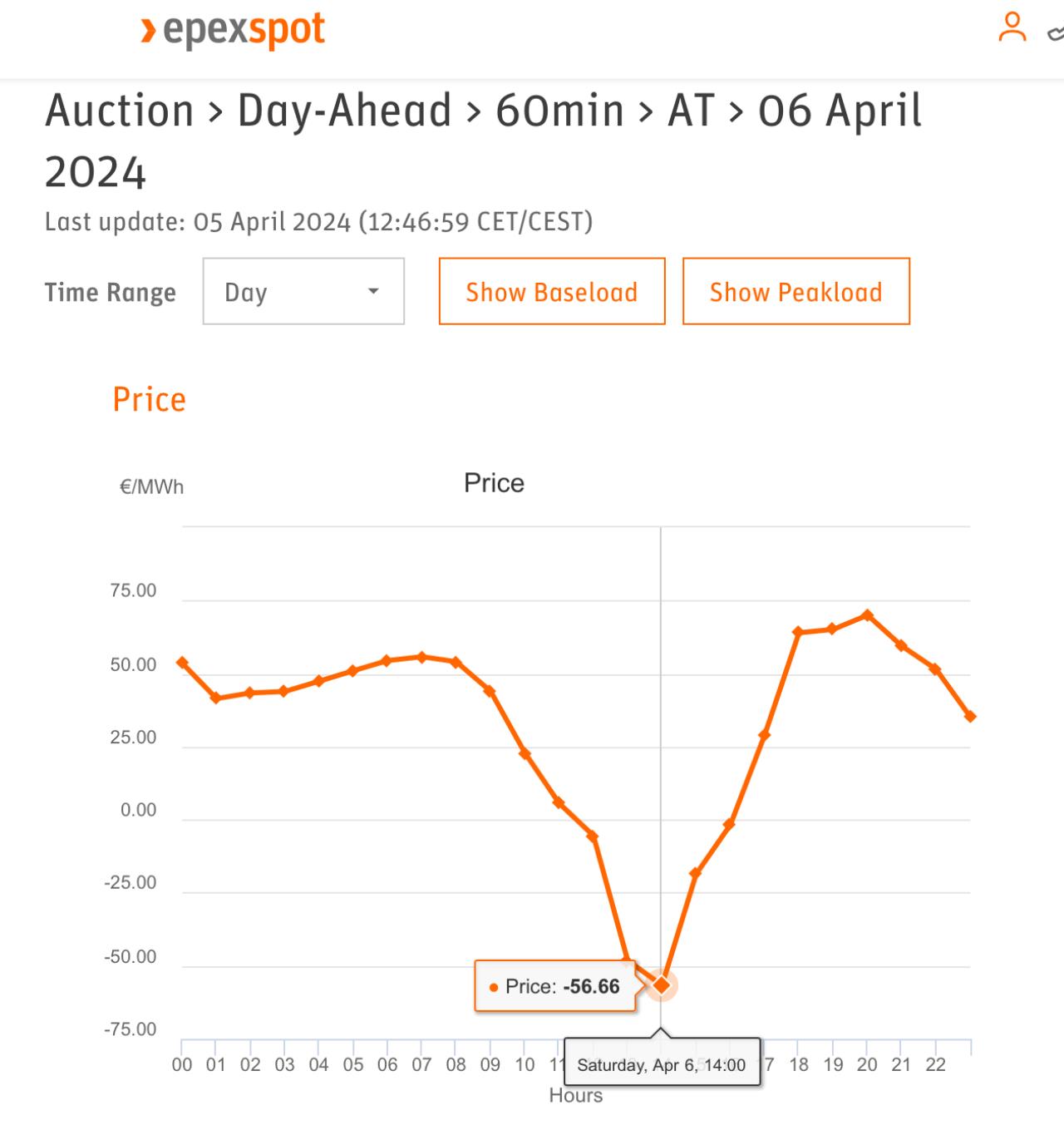Click the Saturday, Apr 6, 14:00 label
The width and height of the screenshot is (1064, 1130).
662,1064
